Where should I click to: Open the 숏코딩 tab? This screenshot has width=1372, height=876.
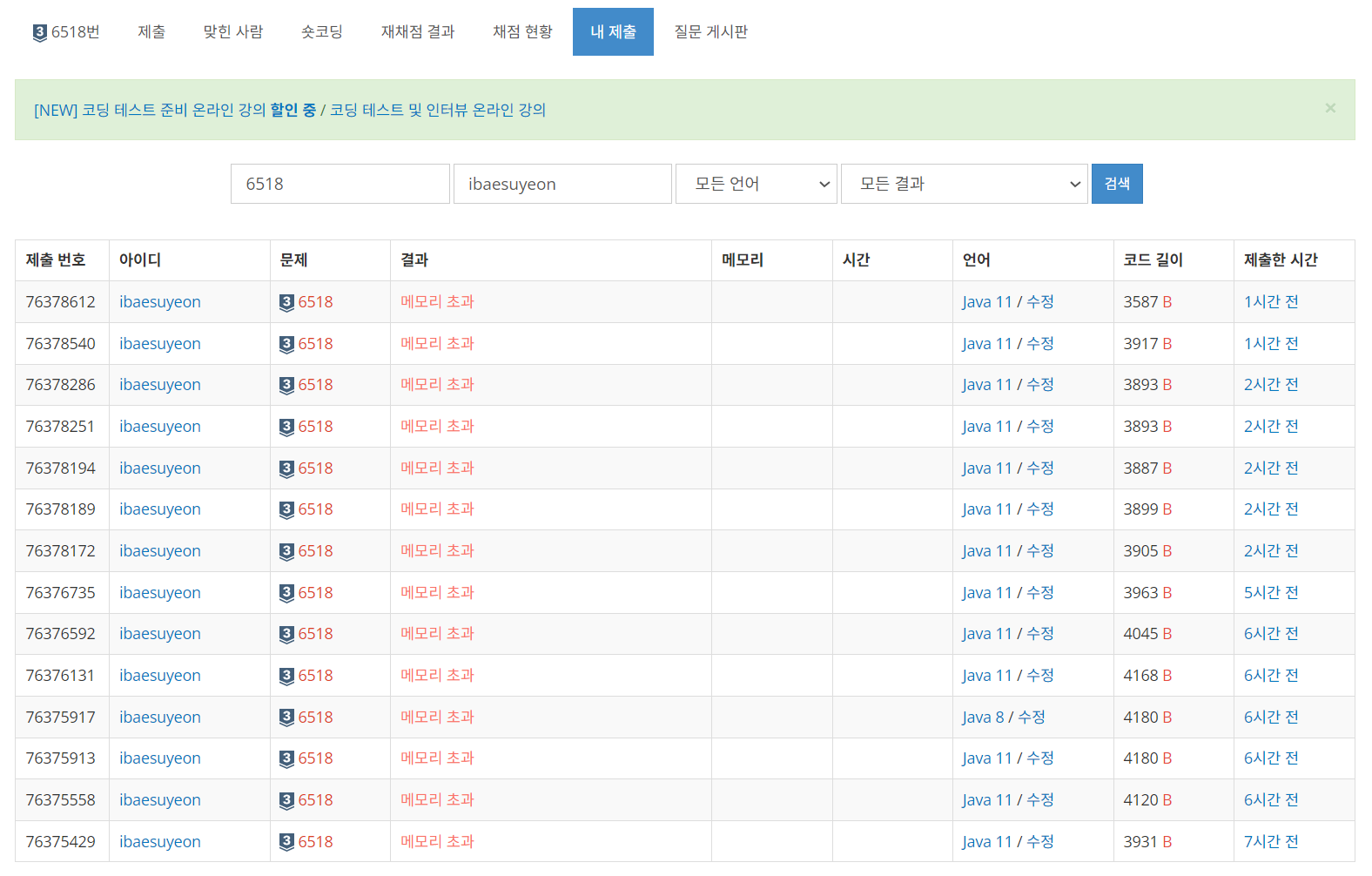click(x=322, y=32)
